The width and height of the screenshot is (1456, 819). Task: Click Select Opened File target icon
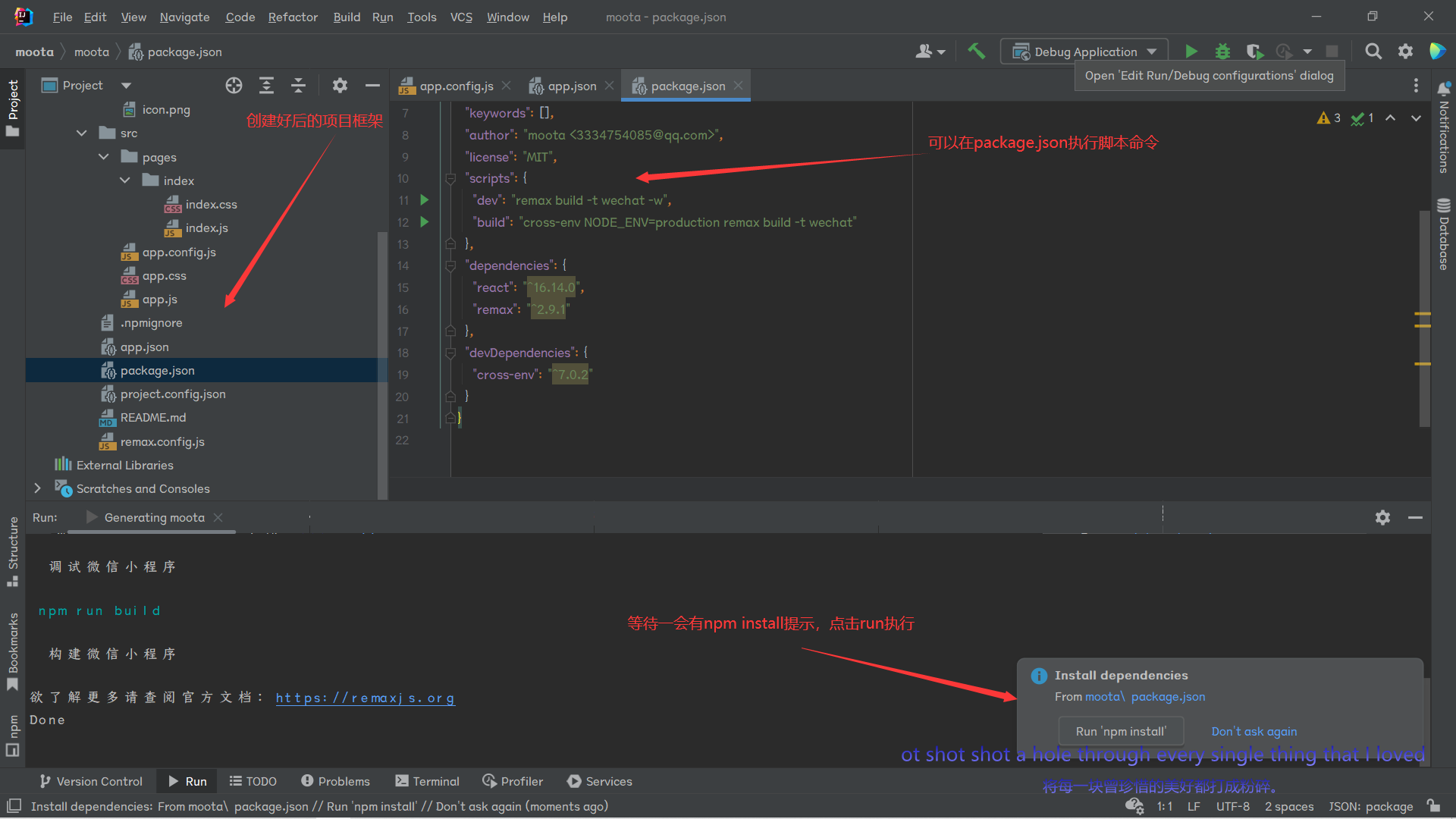(234, 86)
